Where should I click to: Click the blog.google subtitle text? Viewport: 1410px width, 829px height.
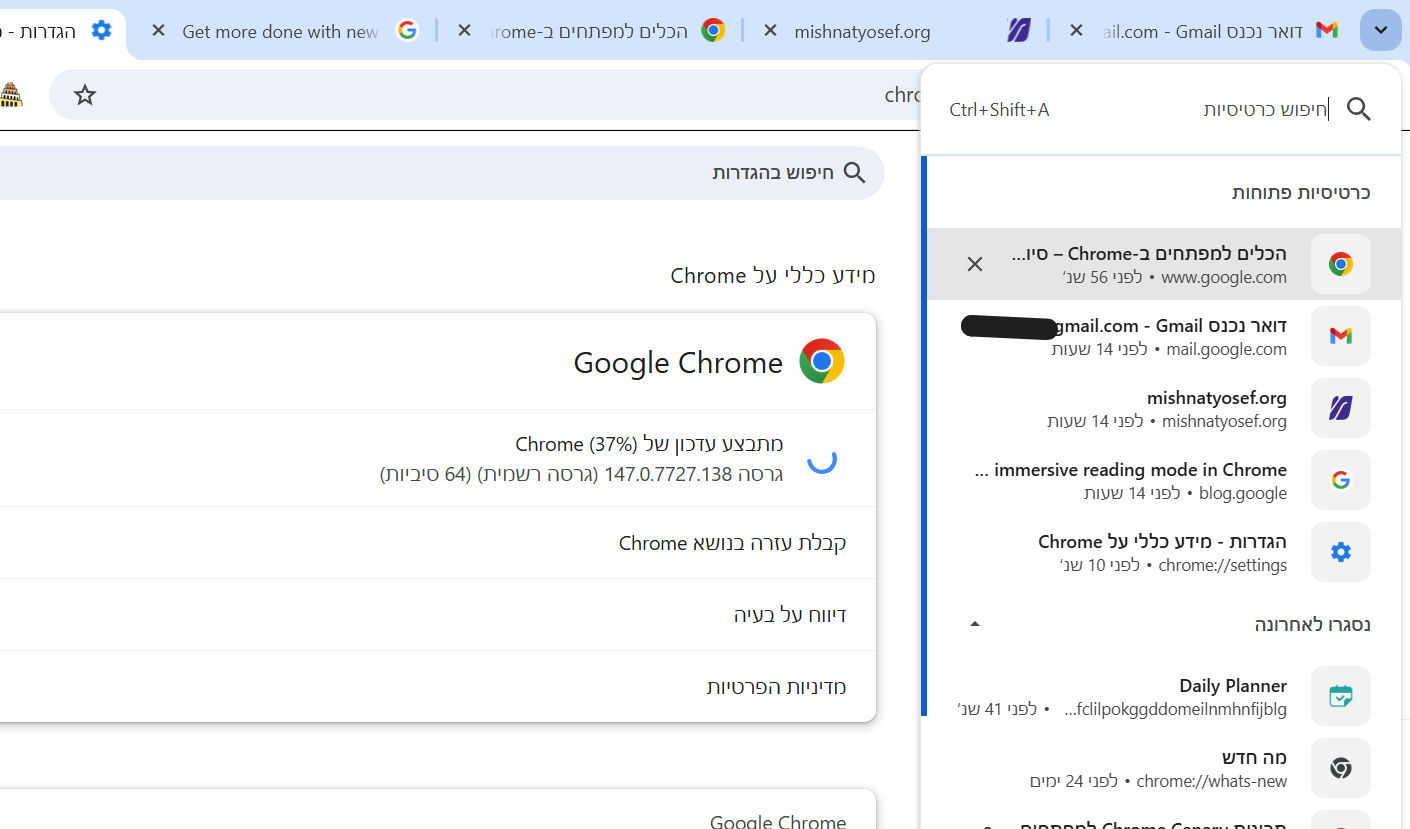[1242, 493]
